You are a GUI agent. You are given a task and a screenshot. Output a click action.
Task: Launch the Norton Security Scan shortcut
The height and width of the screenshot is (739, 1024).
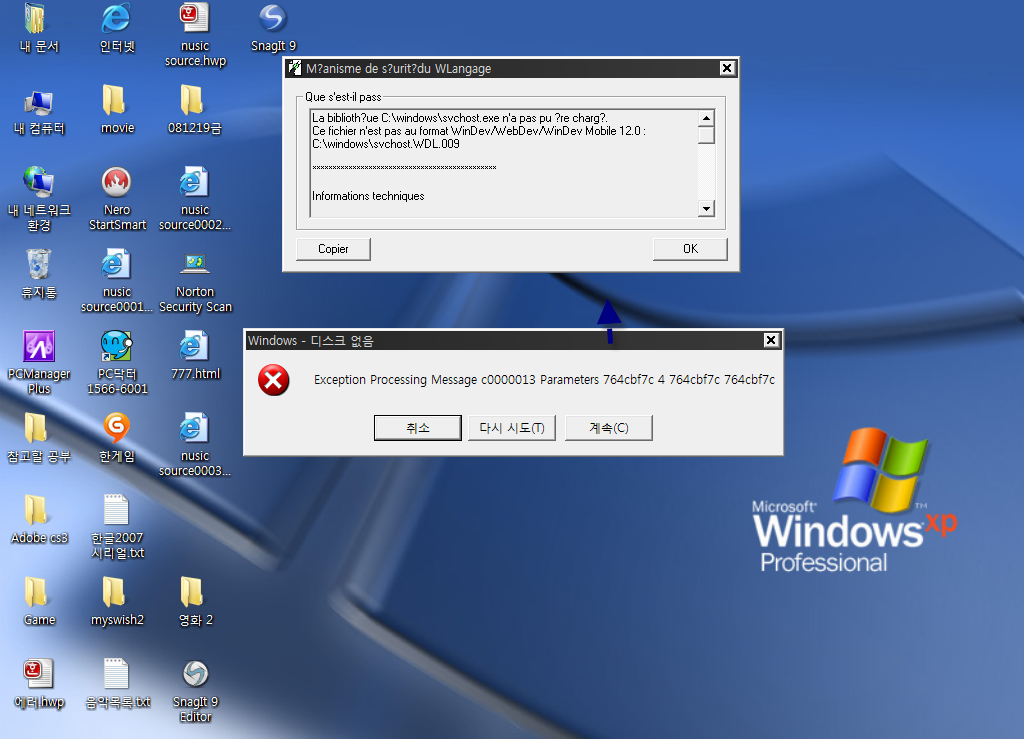point(195,264)
